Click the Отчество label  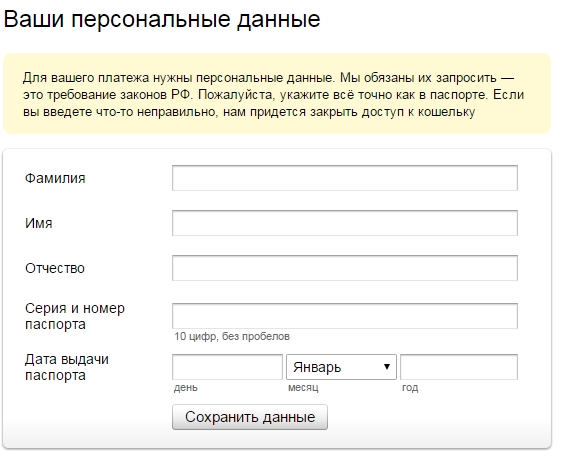point(55,268)
